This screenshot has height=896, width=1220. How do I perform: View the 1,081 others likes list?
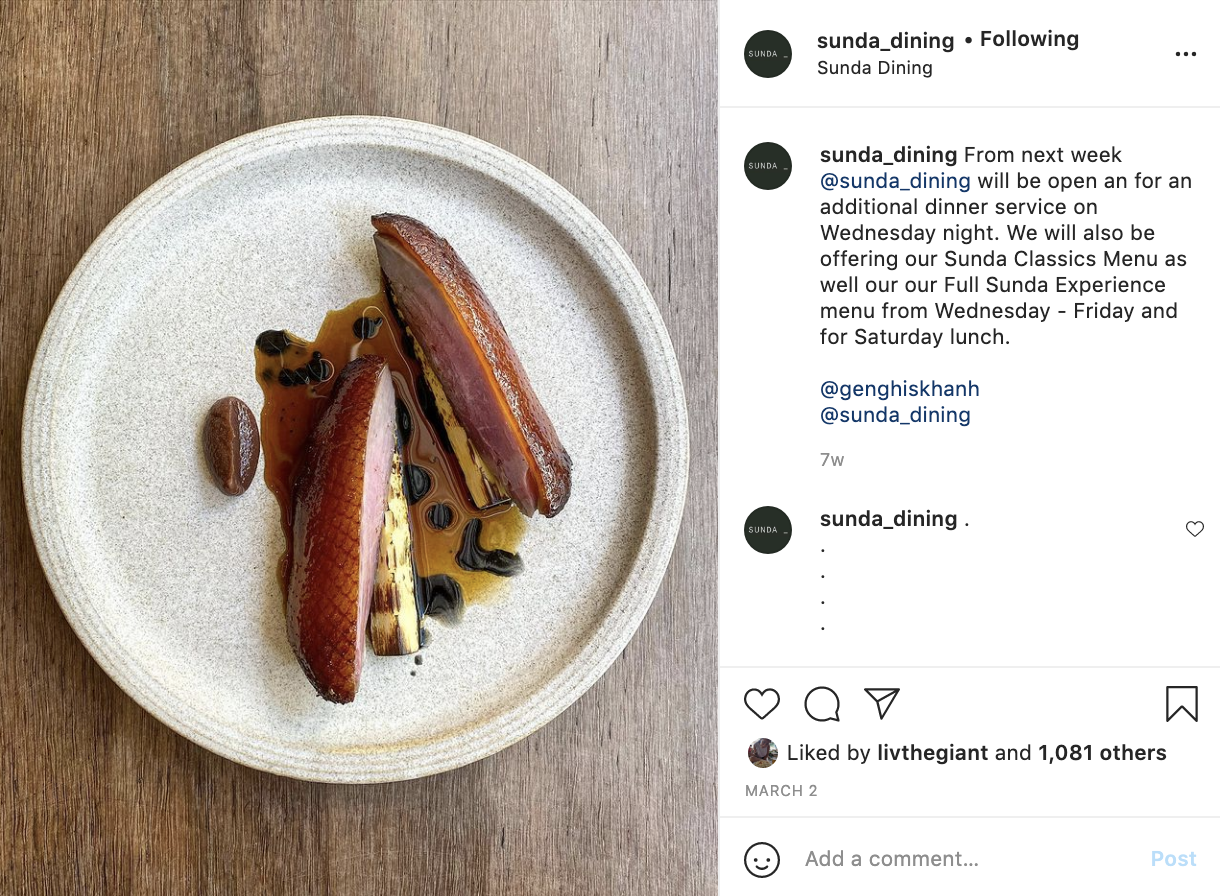(1102, 753)
